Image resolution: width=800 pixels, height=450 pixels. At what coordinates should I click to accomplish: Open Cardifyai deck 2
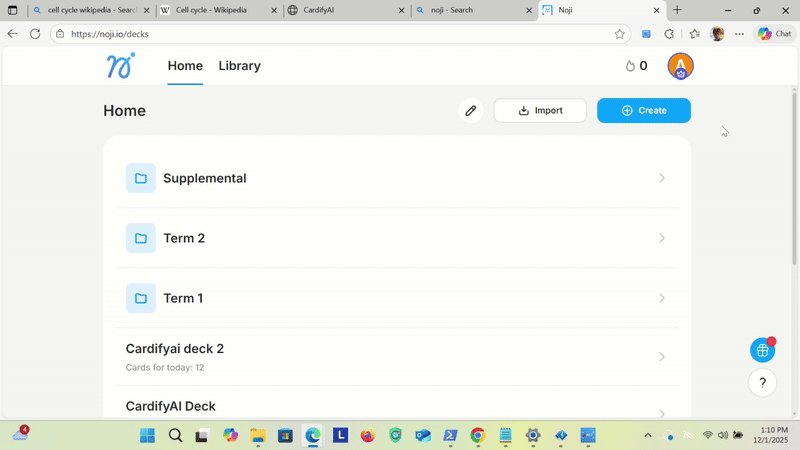[x=397, y=357]
